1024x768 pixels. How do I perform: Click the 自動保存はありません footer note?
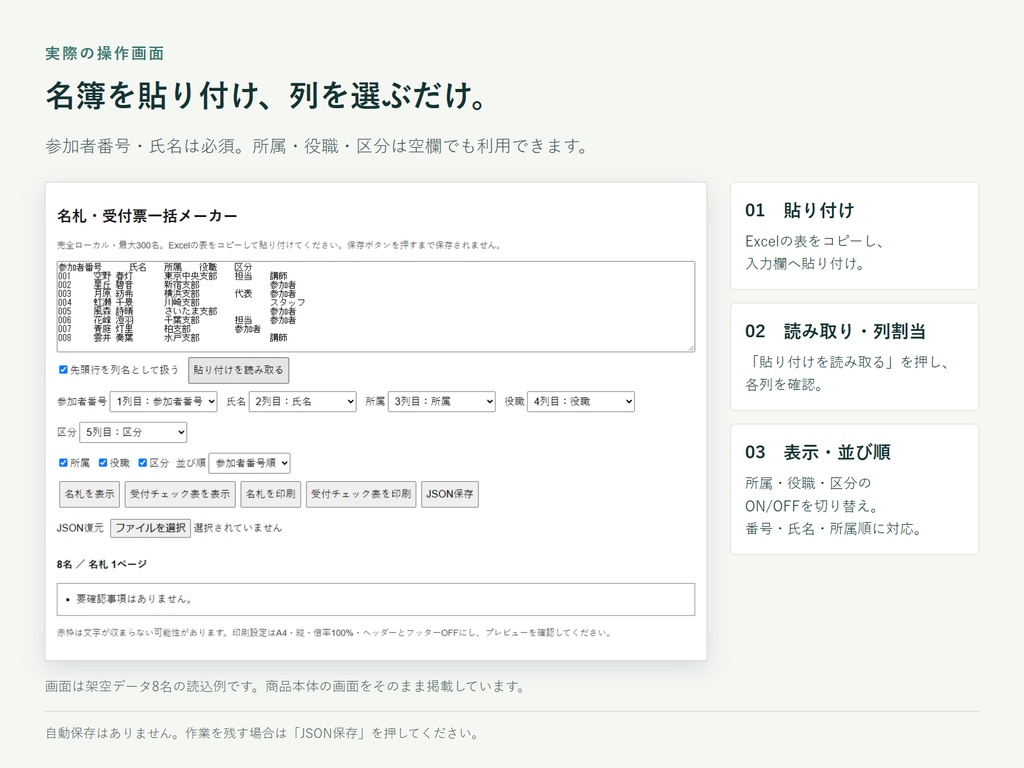pos(262,733)
